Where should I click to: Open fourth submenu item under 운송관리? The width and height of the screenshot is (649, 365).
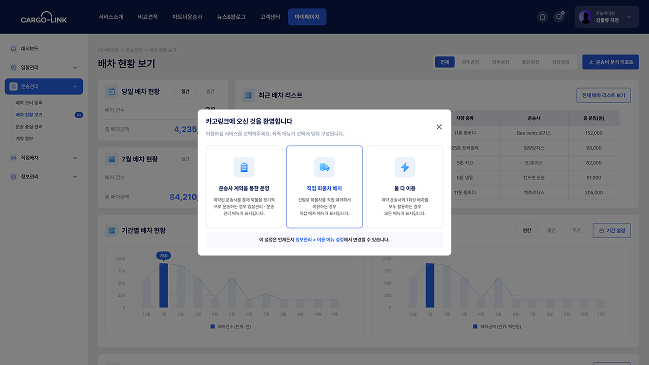coord(24,139)
